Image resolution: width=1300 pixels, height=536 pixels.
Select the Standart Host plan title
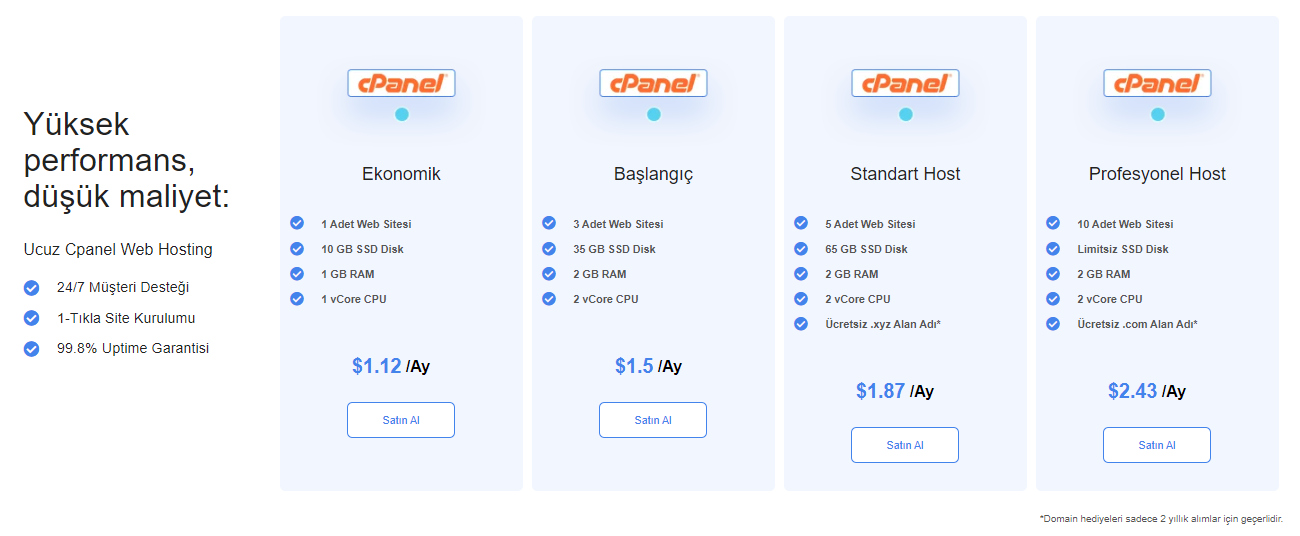(x=905, y=174)
